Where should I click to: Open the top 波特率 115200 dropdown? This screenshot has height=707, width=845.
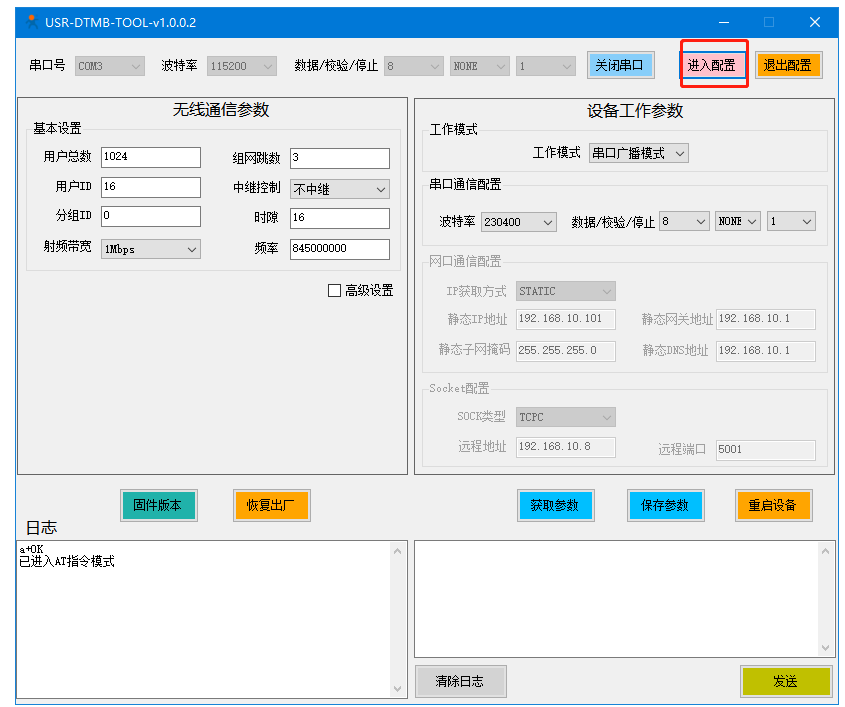(x=241, y=66)
